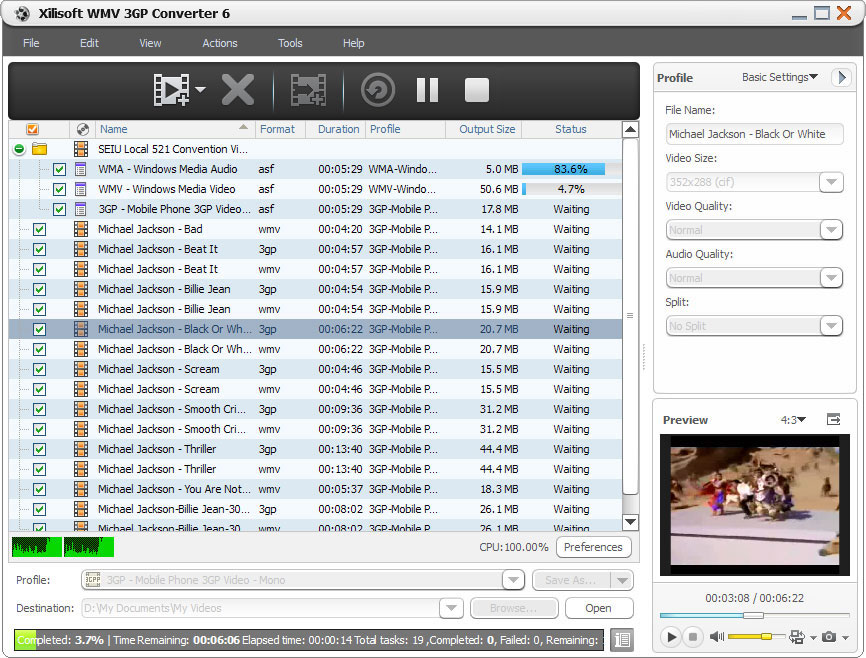866x658 pixels.
Task: Mute the preview speaker icon
Action: (716, 636)
